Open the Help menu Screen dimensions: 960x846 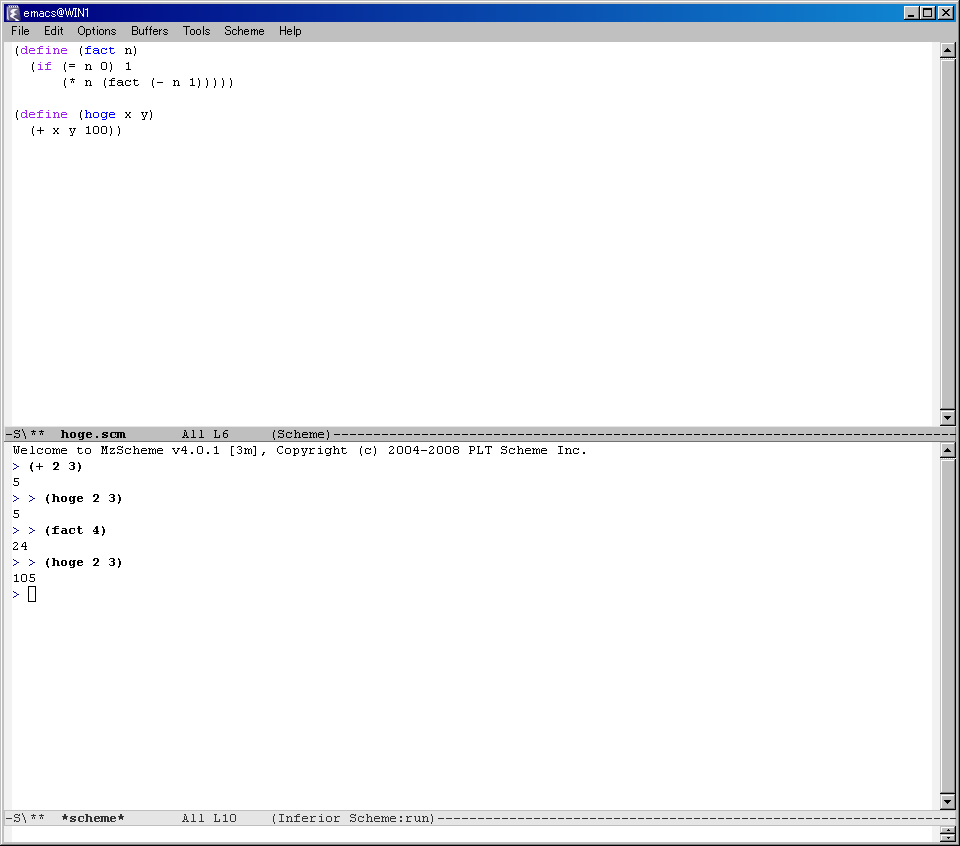click(x=290, y=31)
